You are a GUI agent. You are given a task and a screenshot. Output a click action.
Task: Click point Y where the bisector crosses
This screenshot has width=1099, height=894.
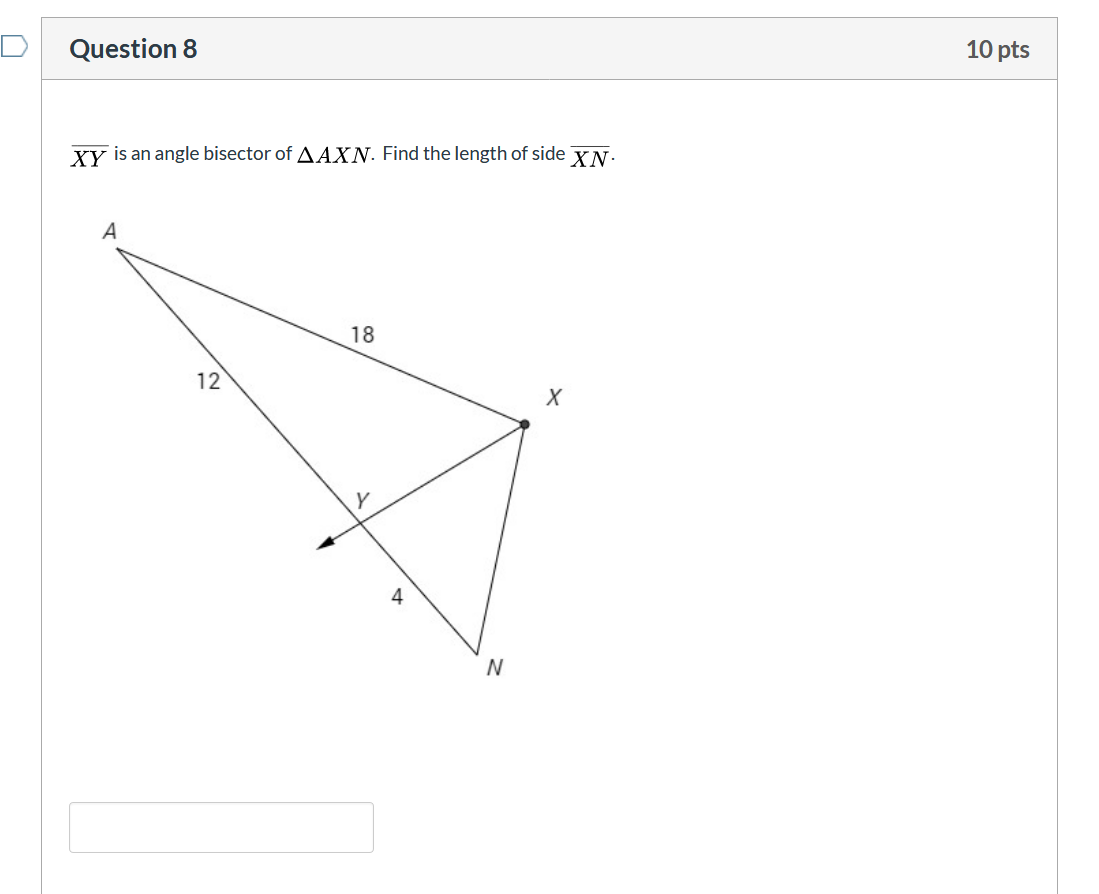click(360, 499)
